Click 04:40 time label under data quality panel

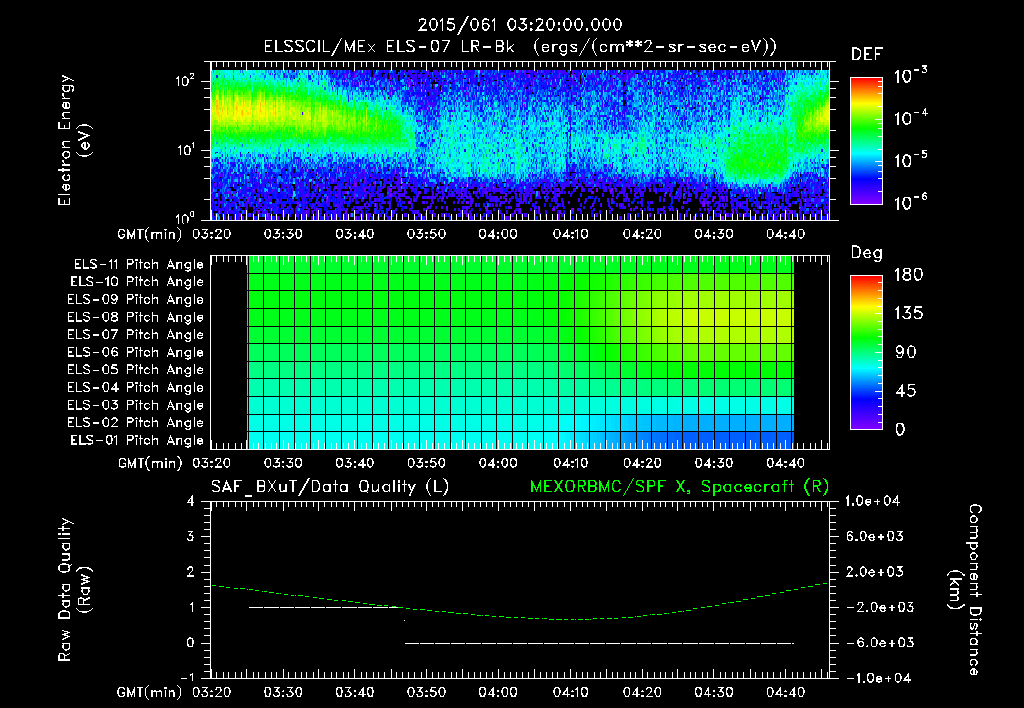pos(785,692)
